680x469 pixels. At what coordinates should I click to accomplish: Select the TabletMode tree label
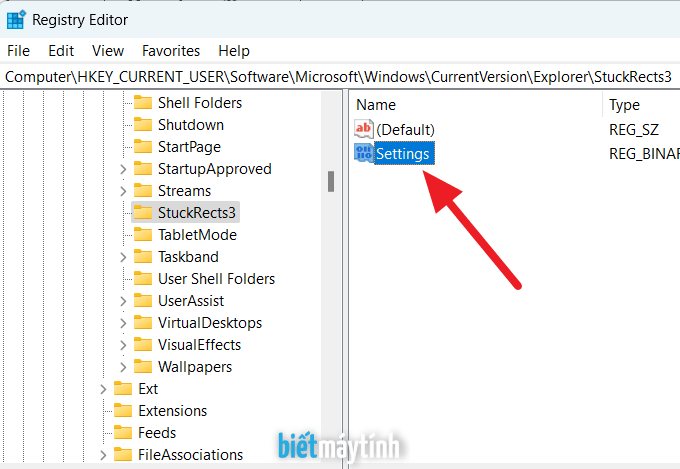coord(197,235)
